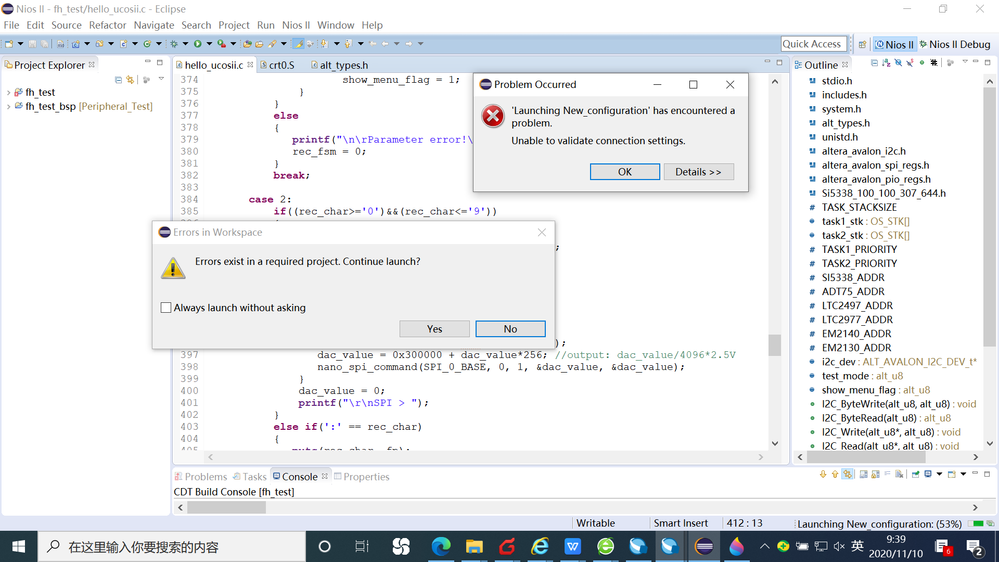Viewport: 999px width, 562px height.
Task: Click Collapse All icon in Outline panel
Action: 874,63
